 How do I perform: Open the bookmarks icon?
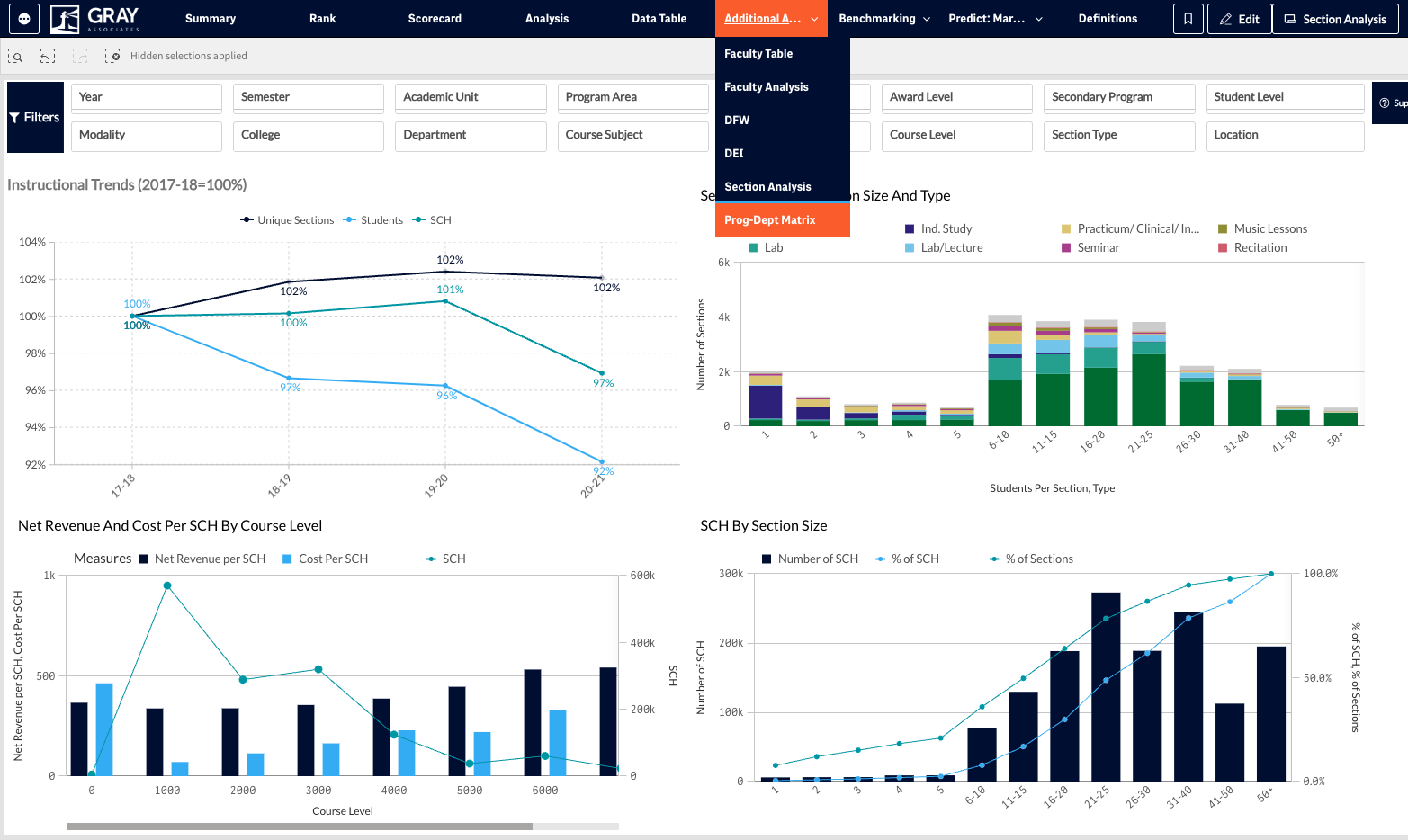click(1188, 19)
